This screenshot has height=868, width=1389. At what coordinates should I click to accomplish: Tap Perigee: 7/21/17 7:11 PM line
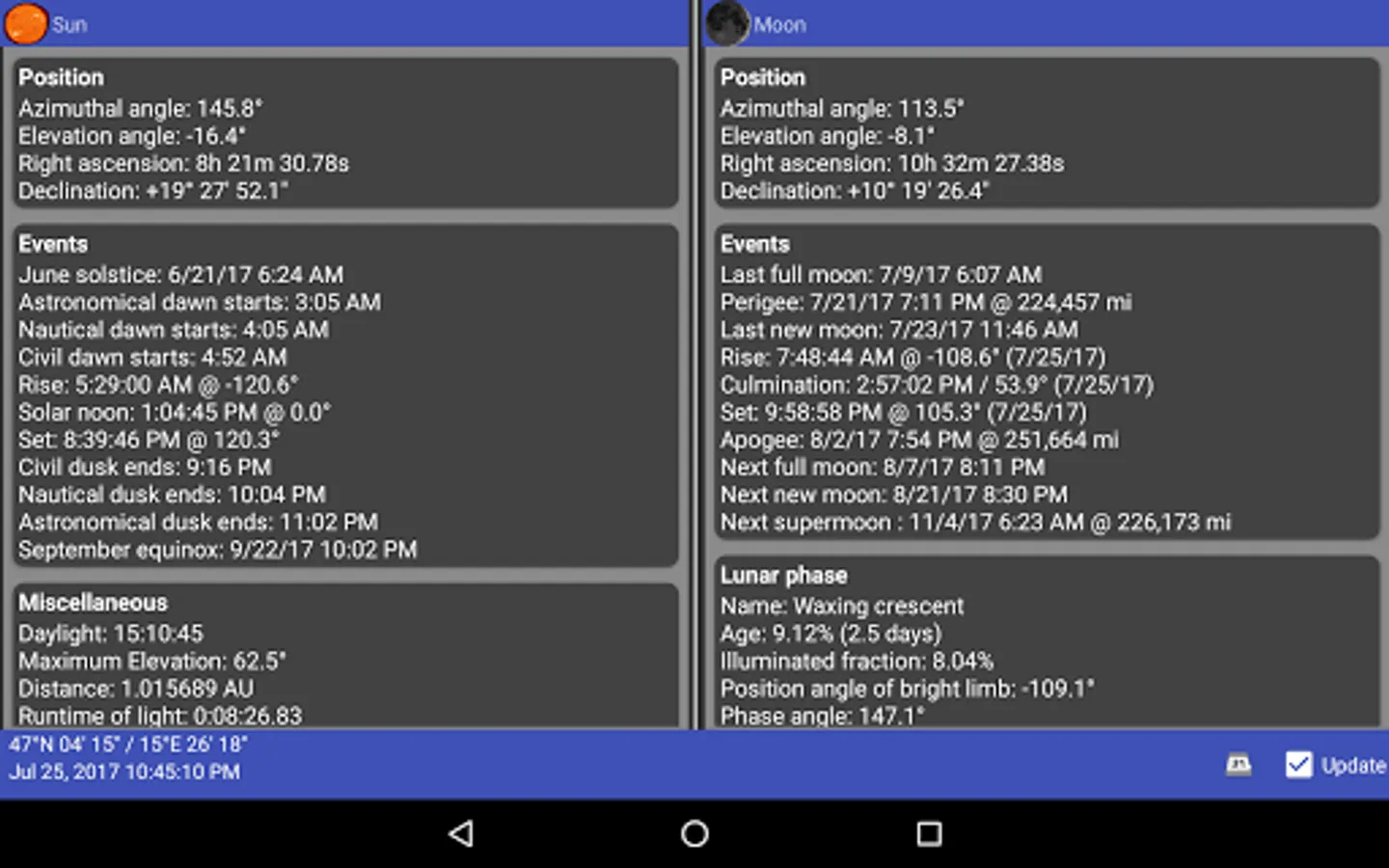(926, 302)
